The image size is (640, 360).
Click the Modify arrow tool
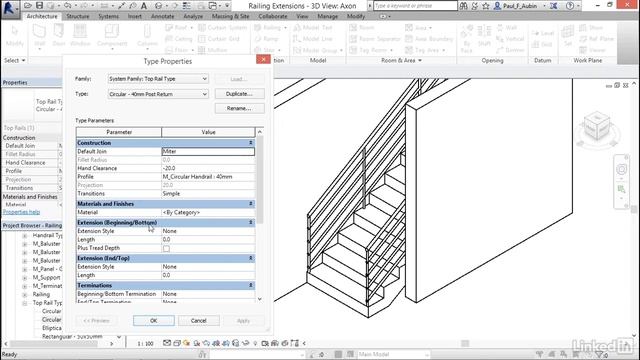coord(15,36)
